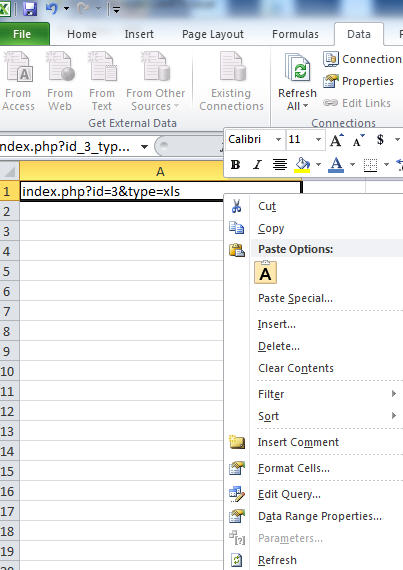Toggle Italic in the mini toolbar
The height and width of the screenshot is (570, 403).
click(x=257, y=165)
